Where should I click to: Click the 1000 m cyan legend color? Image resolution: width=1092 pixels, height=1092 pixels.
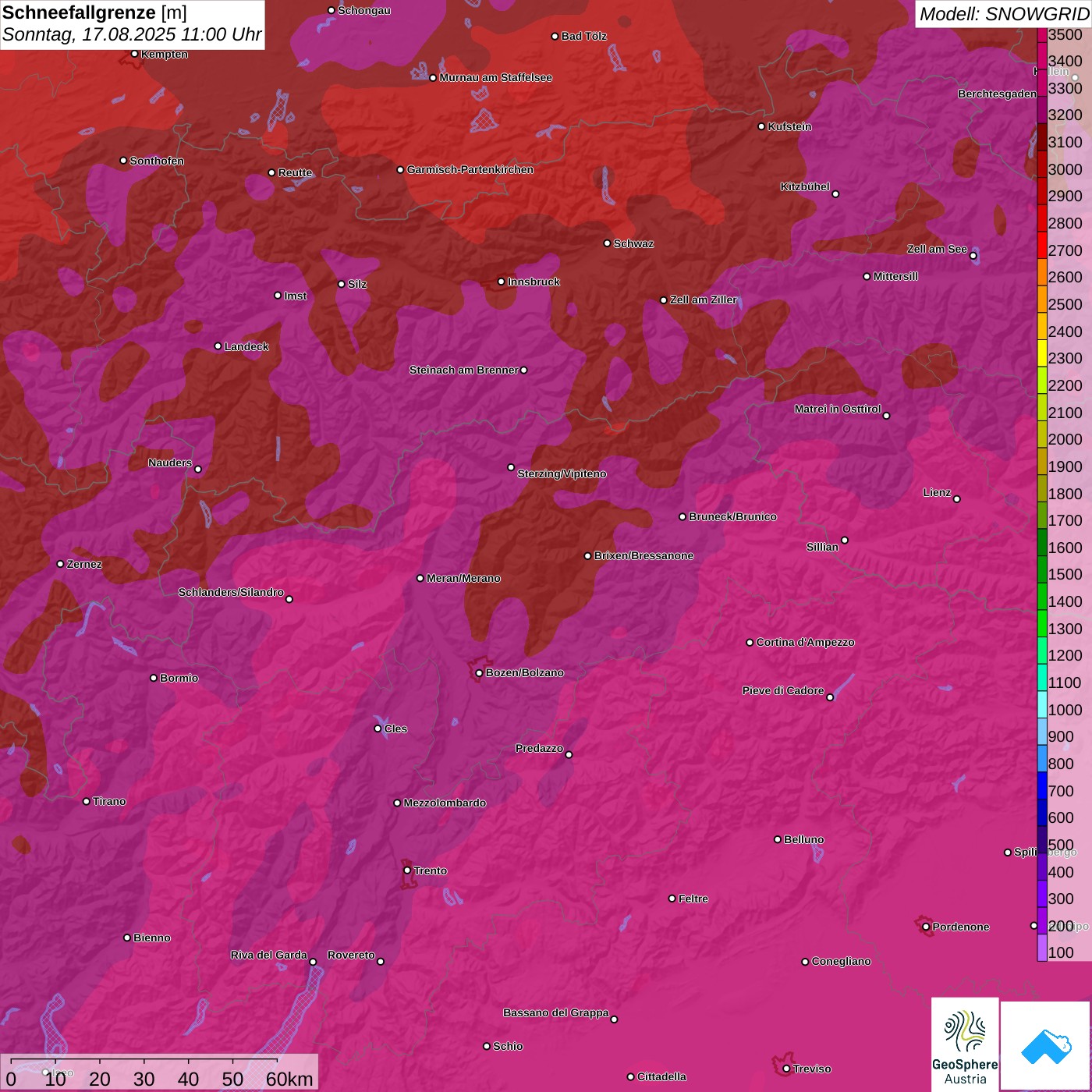tap(1042, 704)
